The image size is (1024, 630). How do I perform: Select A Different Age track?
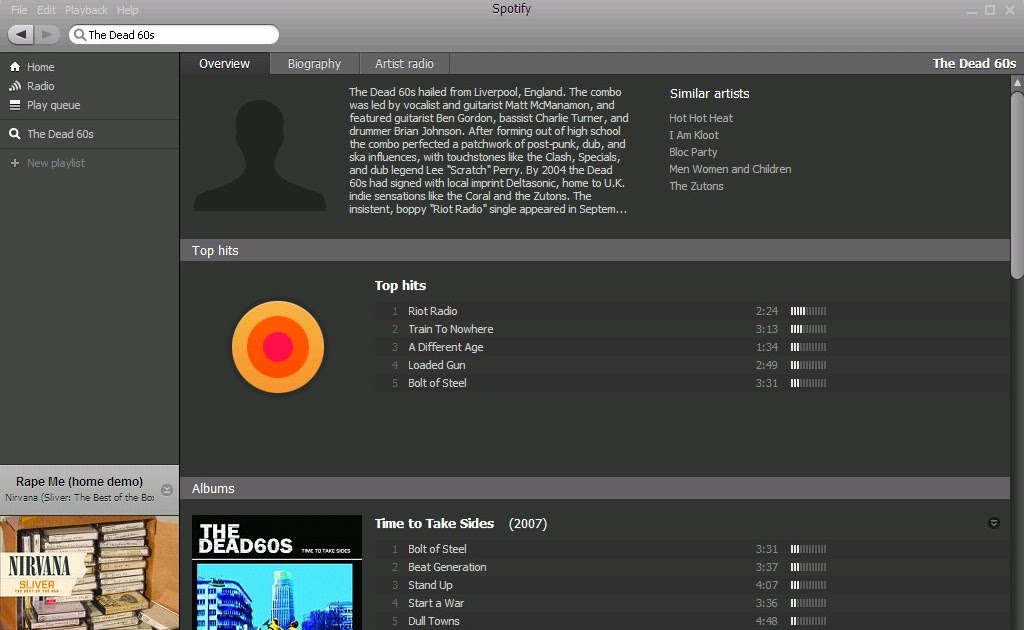coord(445,347)
